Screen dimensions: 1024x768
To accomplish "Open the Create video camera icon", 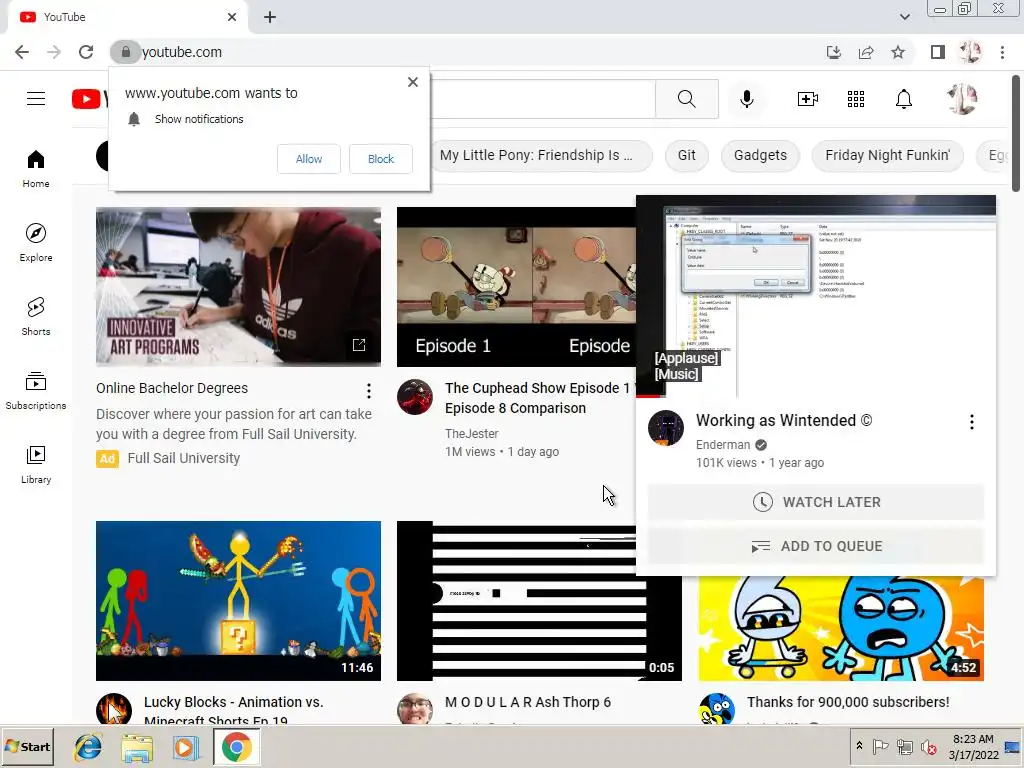I will [x=808, y=99].
